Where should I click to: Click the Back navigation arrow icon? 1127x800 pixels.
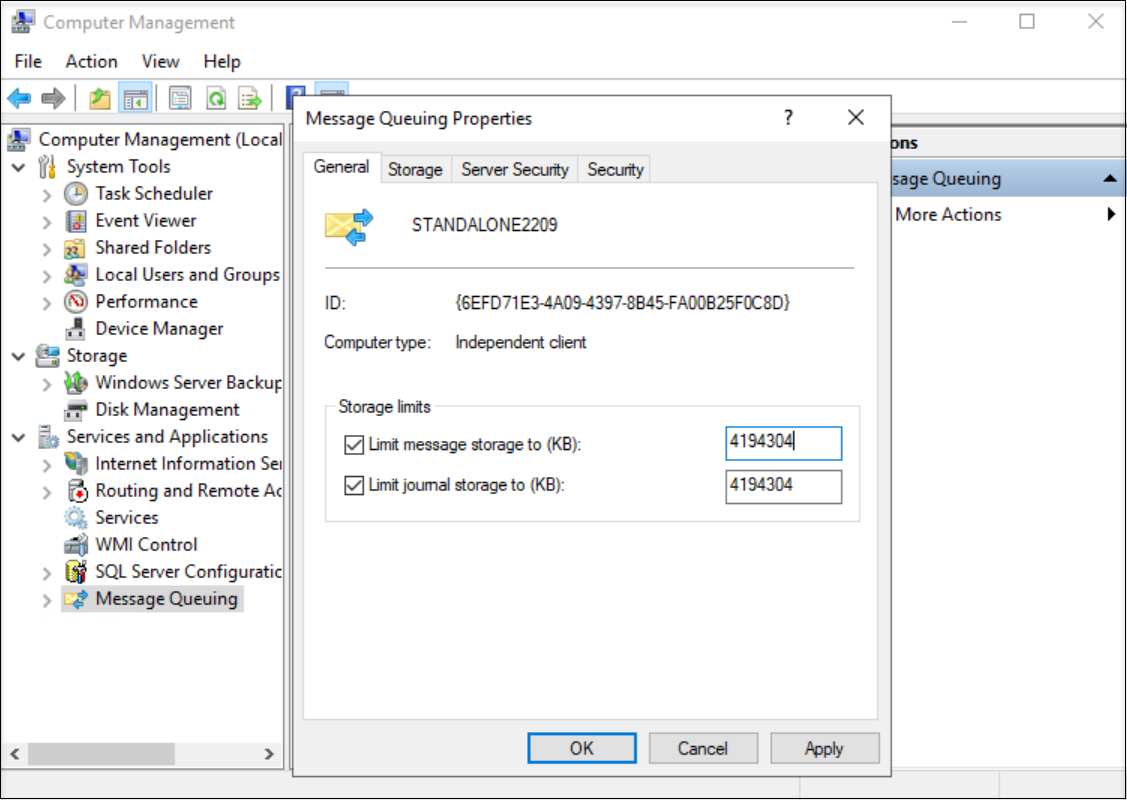[18, 97]
